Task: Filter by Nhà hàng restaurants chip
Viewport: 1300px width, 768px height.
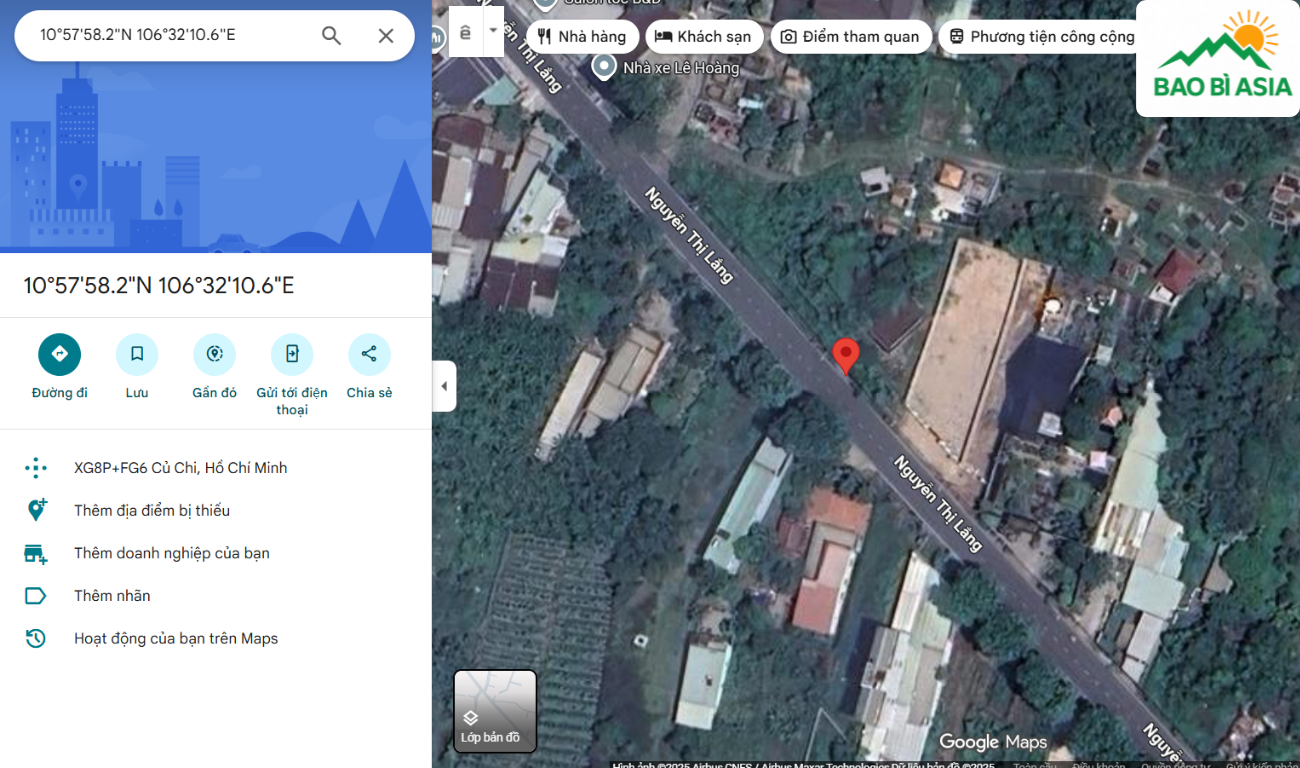Action: tap(582, 37)
